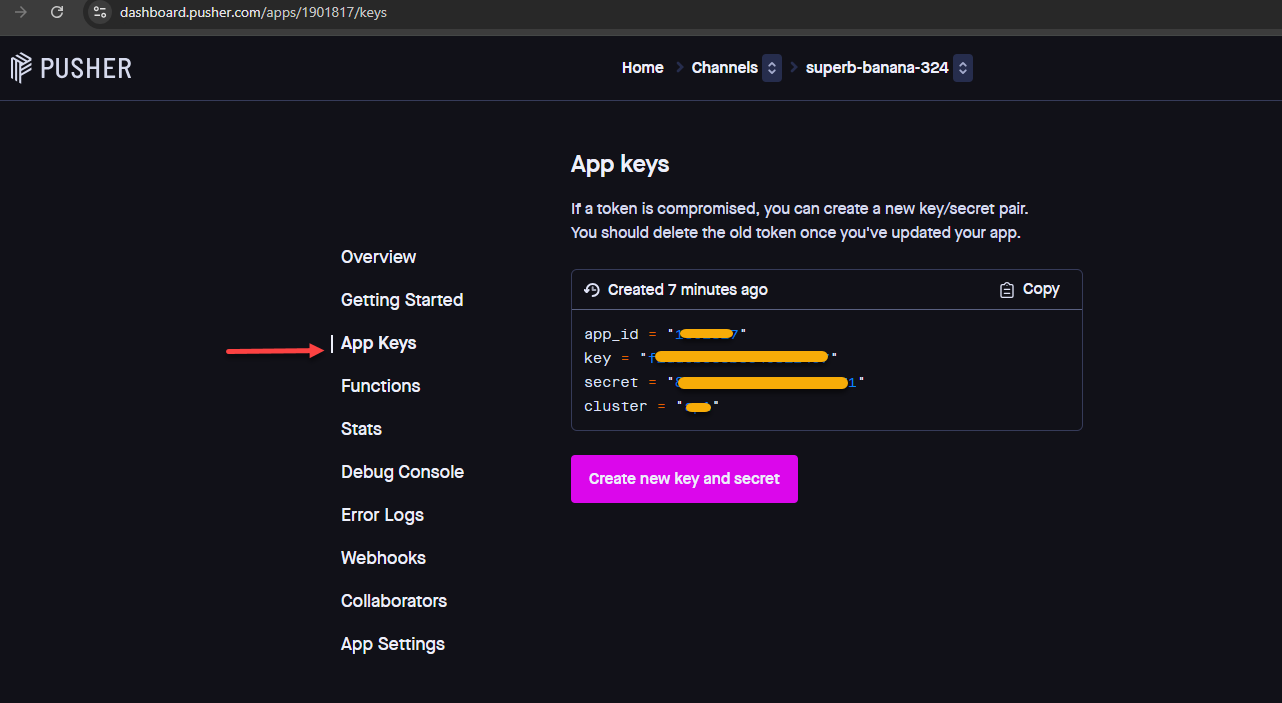
Task: Open Getting Started in the sidebar
Action: pyautogui.click(x=402, y=300)
